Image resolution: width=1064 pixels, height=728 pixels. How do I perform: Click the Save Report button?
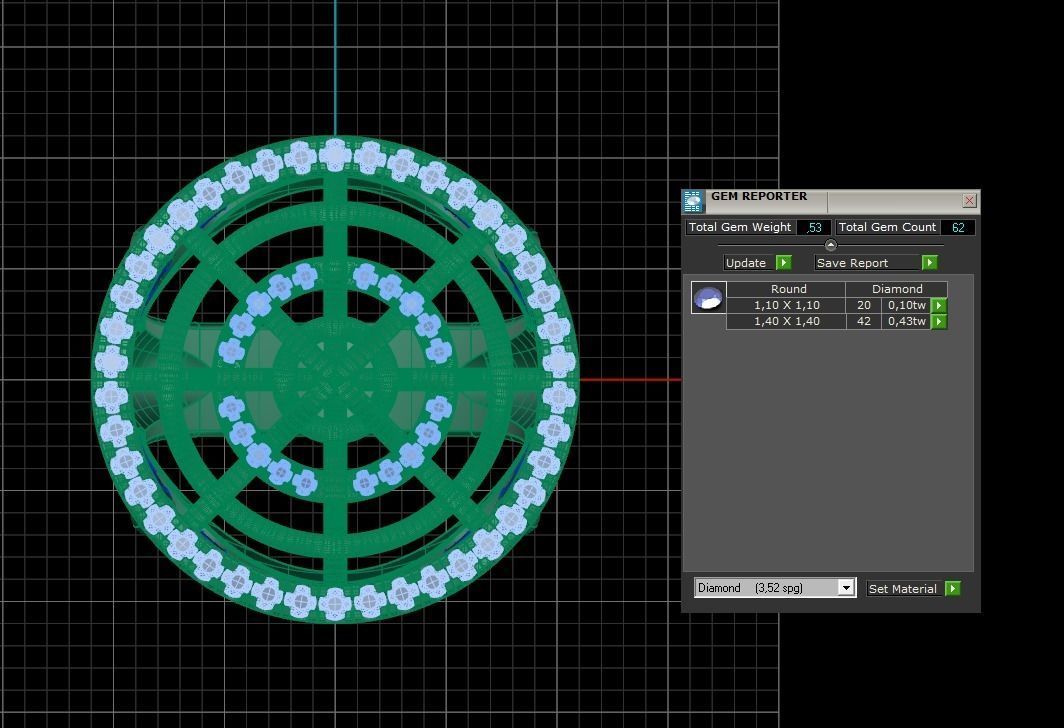(x=867, y=263)
